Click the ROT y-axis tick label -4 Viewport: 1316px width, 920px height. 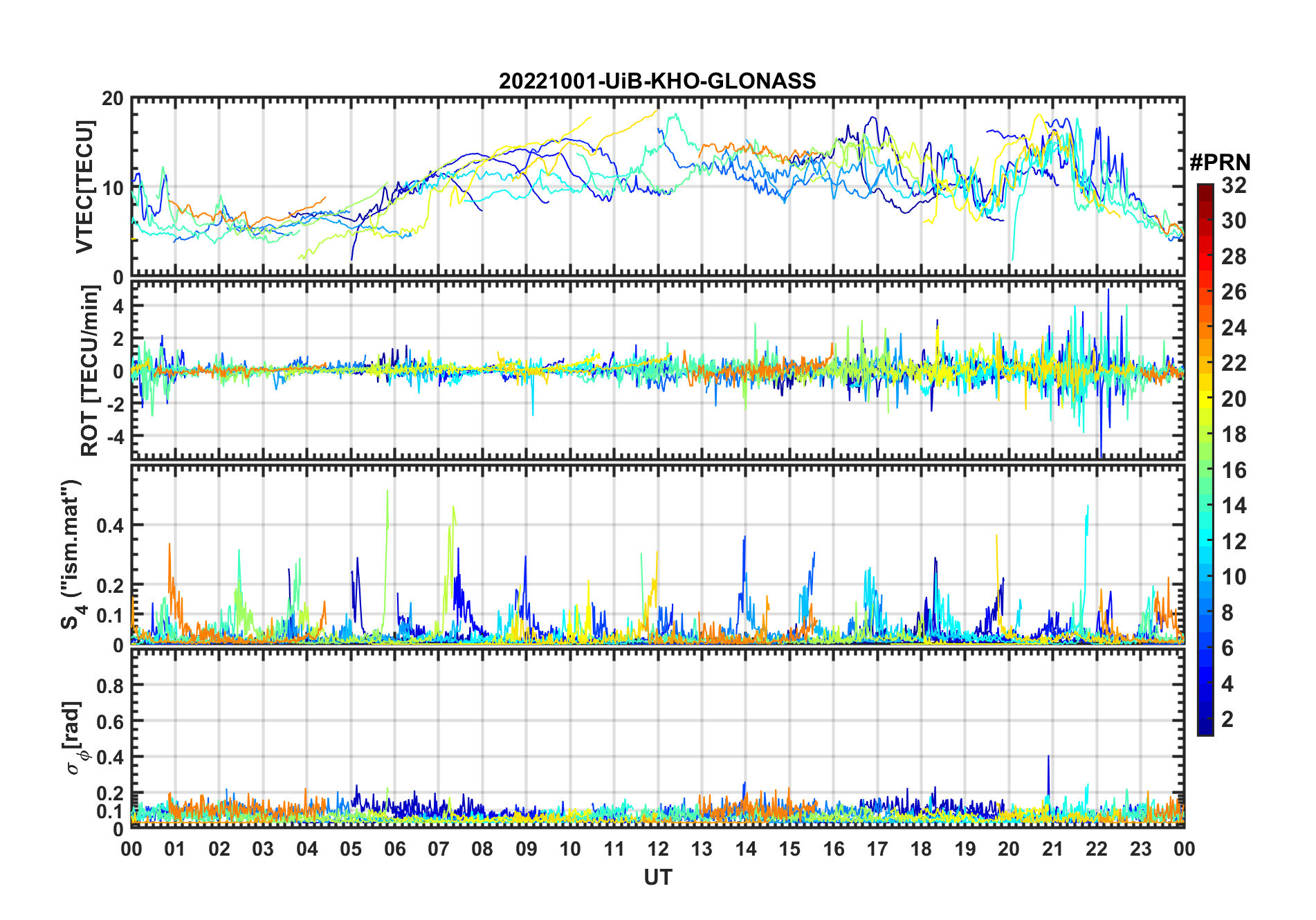pos(114,437)
